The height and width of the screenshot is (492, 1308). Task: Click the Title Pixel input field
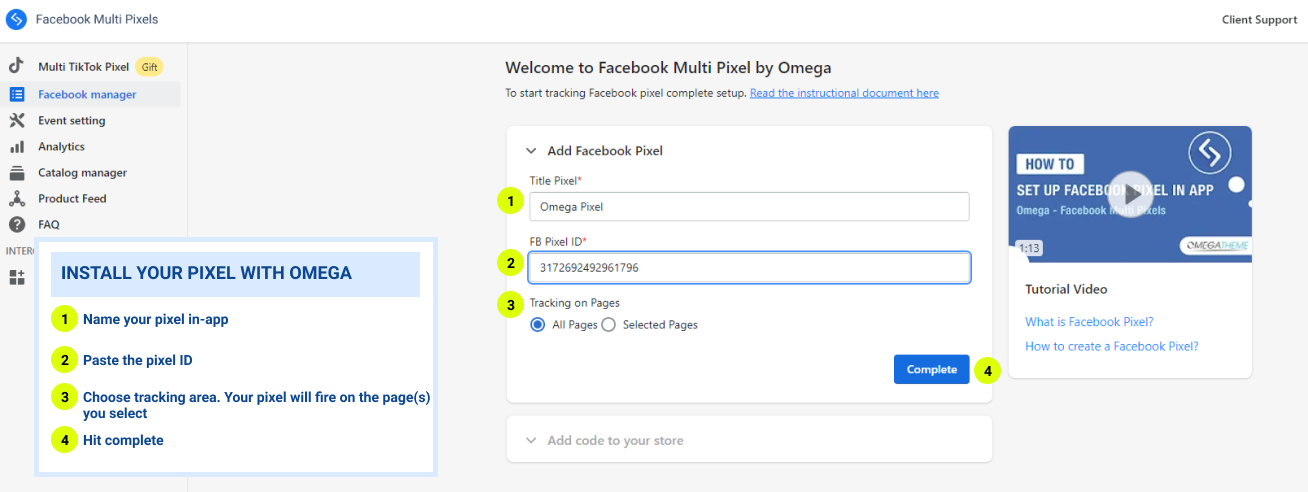pos(749,207)
